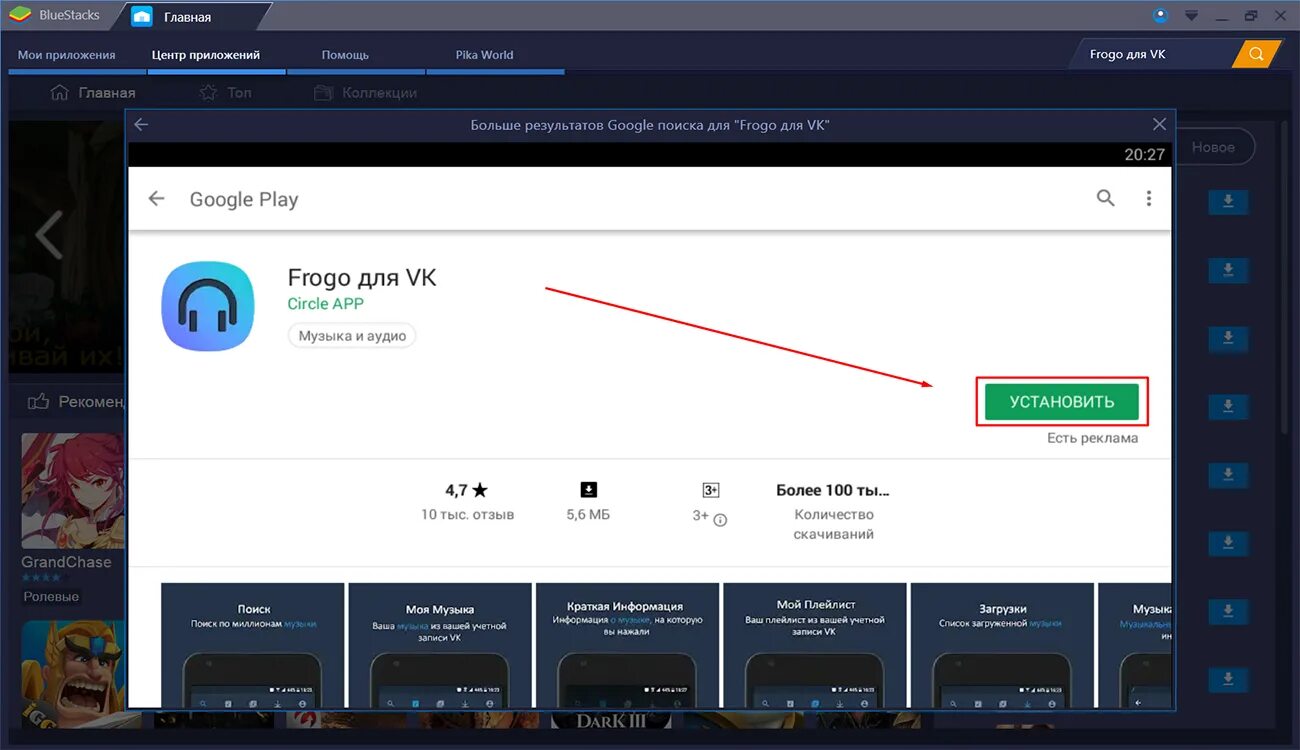Open the Google Play three-dot menu
This screenshot has height=750, width=1300.
1149,198
